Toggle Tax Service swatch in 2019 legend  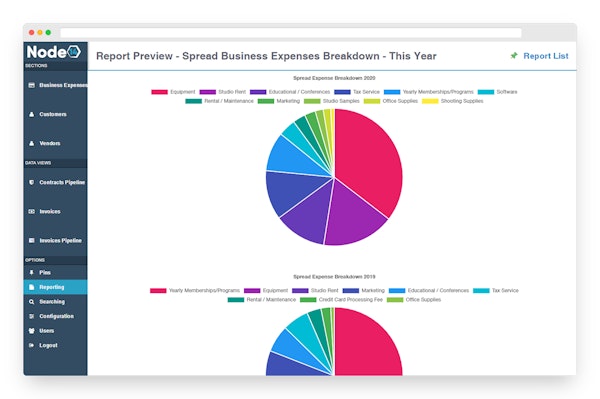481,291
